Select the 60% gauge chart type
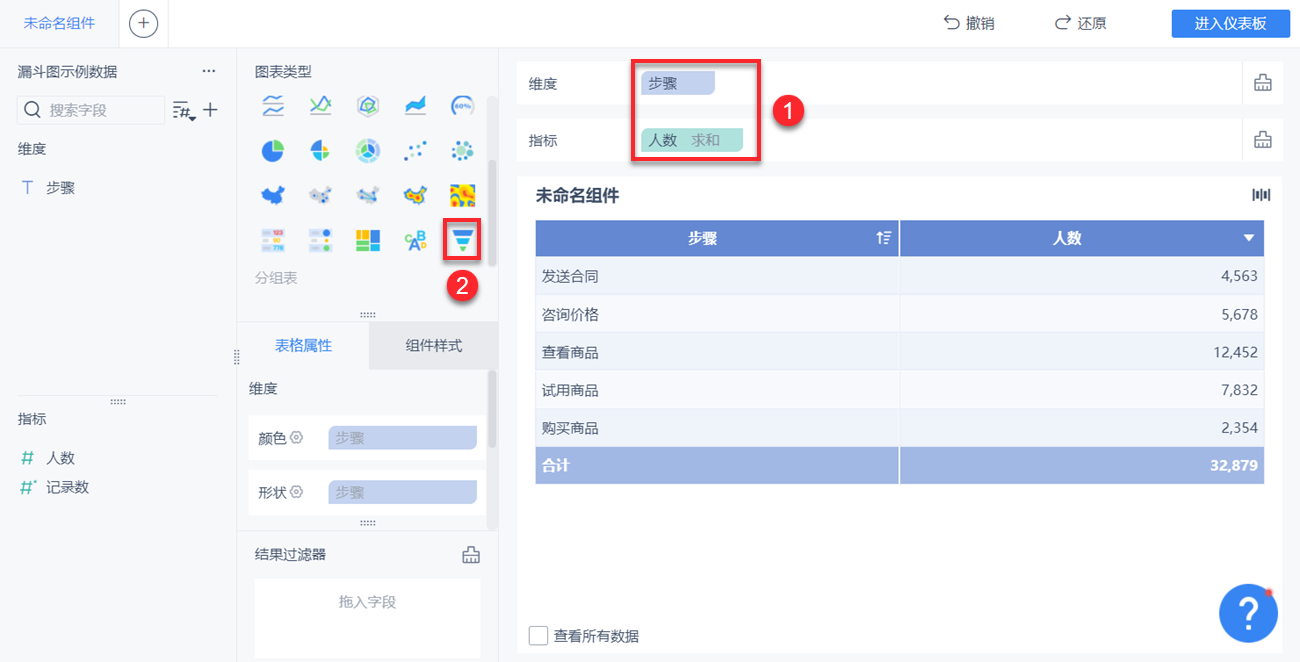 click(462, 105)
